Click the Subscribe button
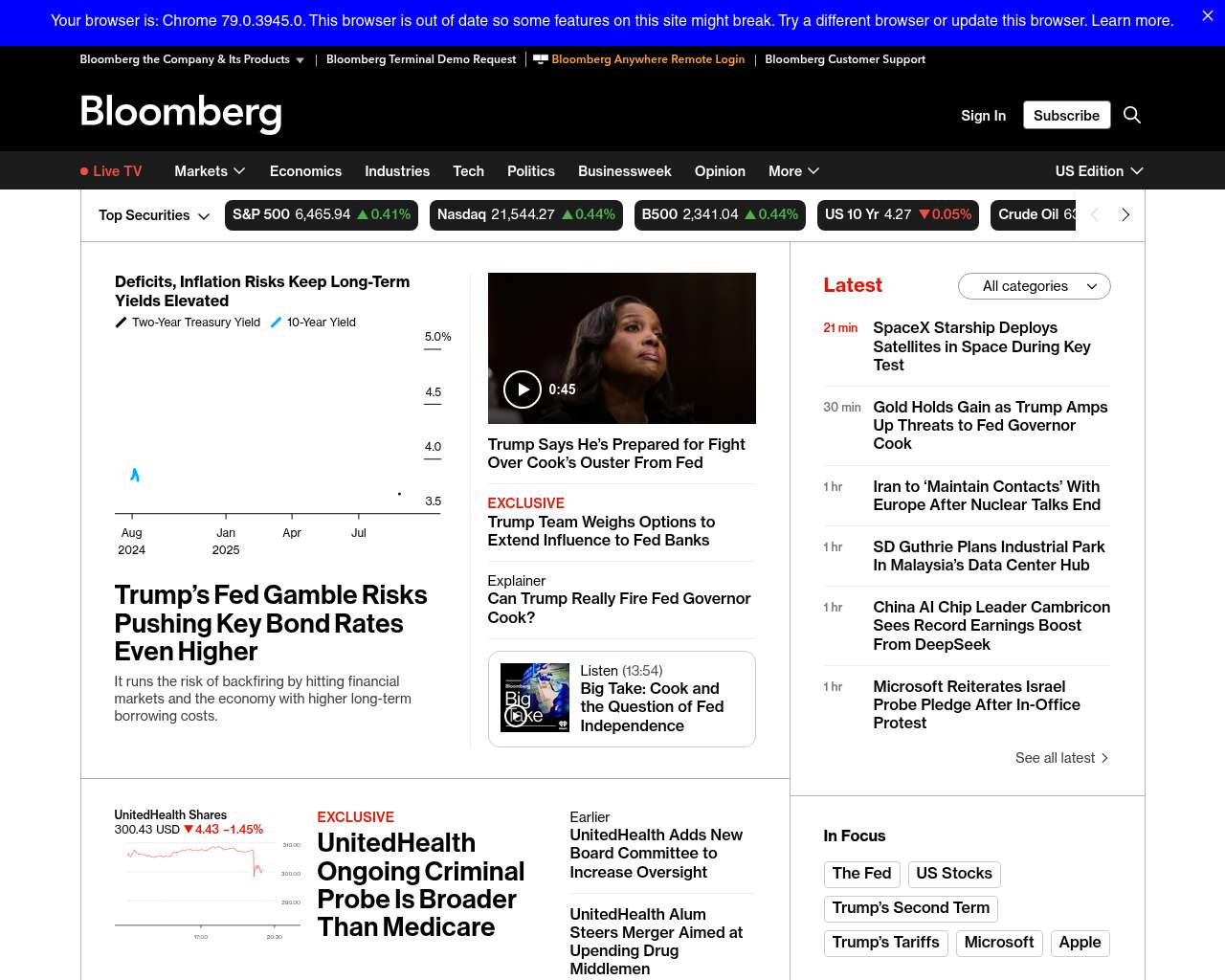Viewport: 1225px width, 980px height. tap(1066, 115)
